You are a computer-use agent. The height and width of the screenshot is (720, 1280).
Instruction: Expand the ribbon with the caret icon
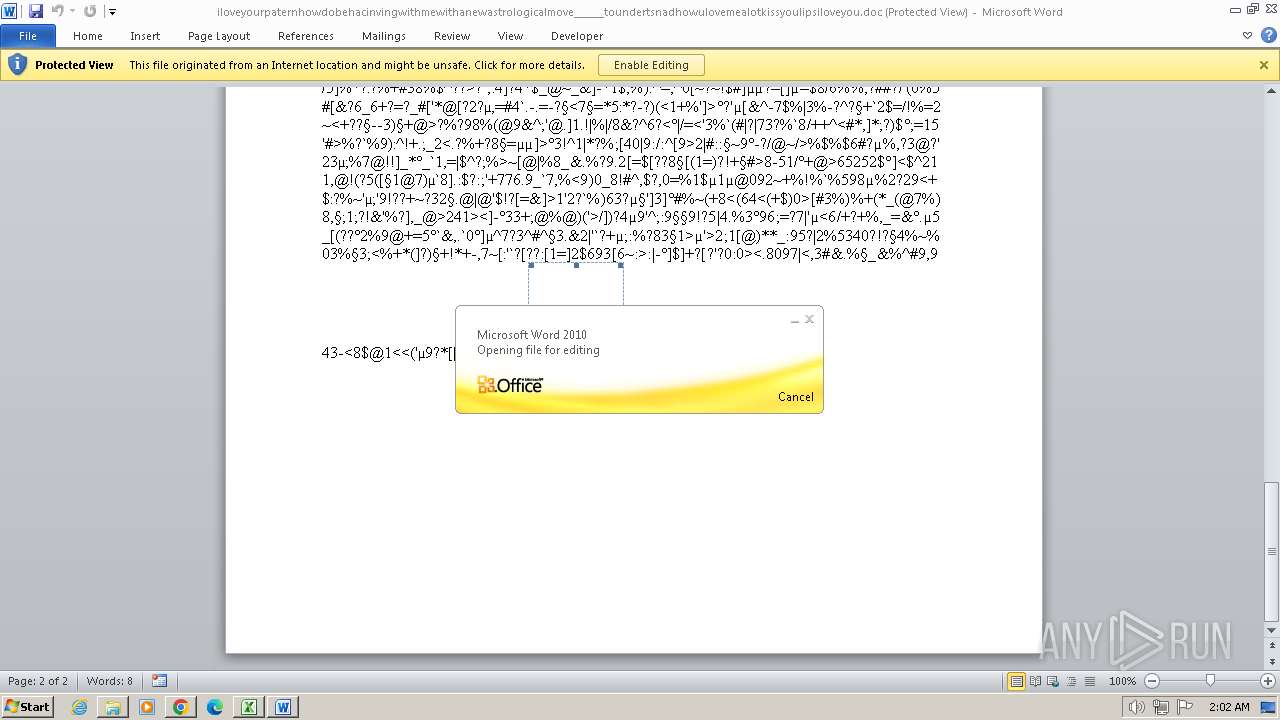tap(1247, 36)
